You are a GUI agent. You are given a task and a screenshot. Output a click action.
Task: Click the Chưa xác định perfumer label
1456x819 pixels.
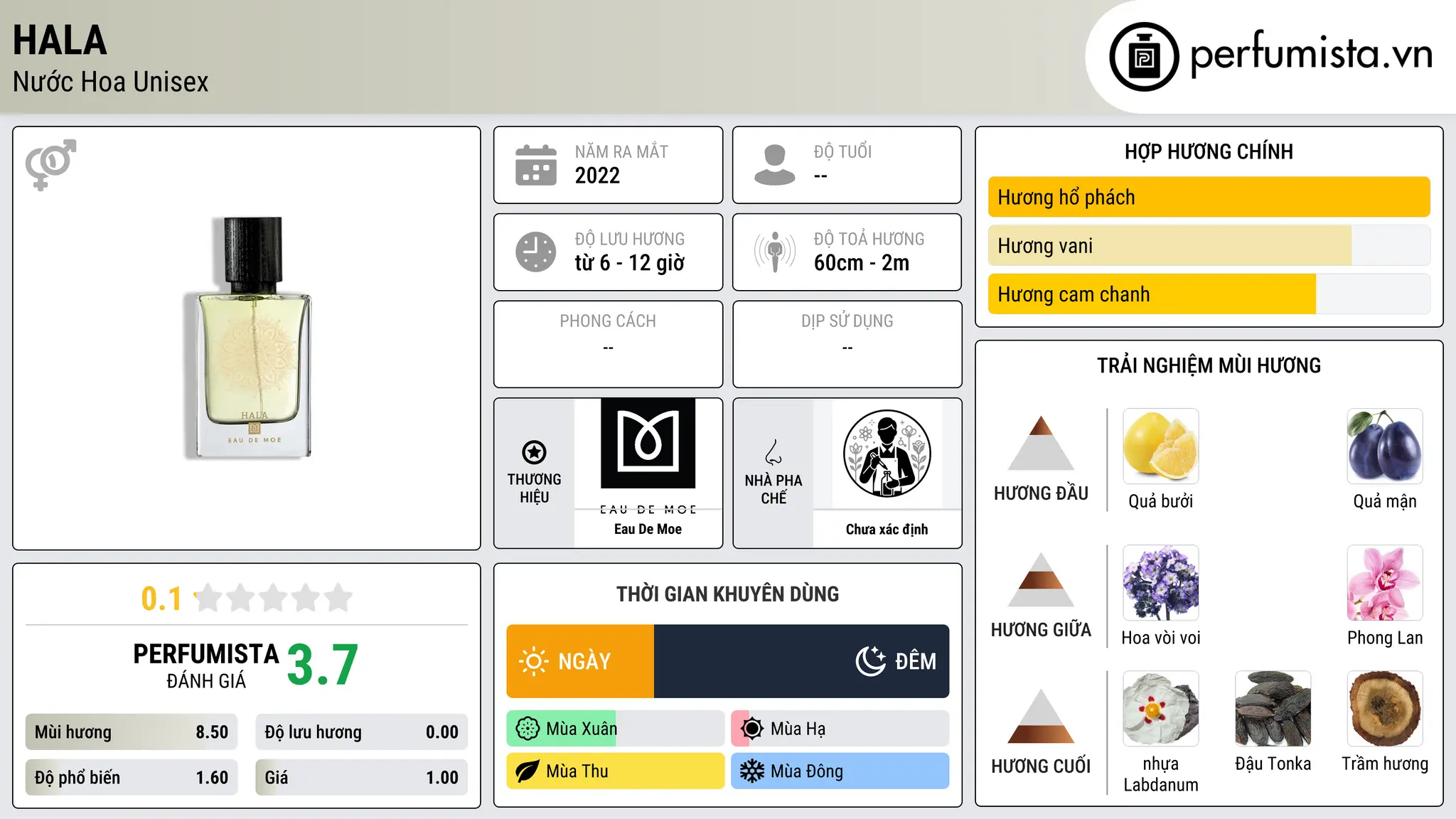[887, 529]
